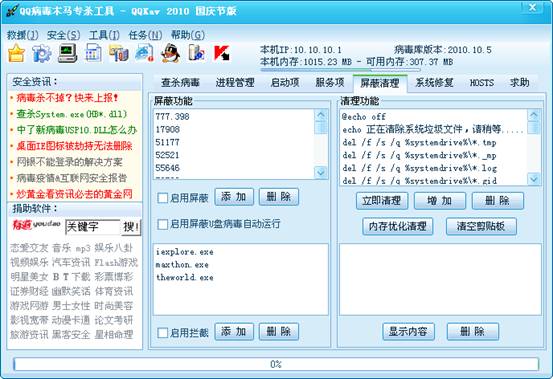The image size is (553, 379).
Task: Click down arrow of 屏蔽功能 list scrollbar
Action: [321, 172]
